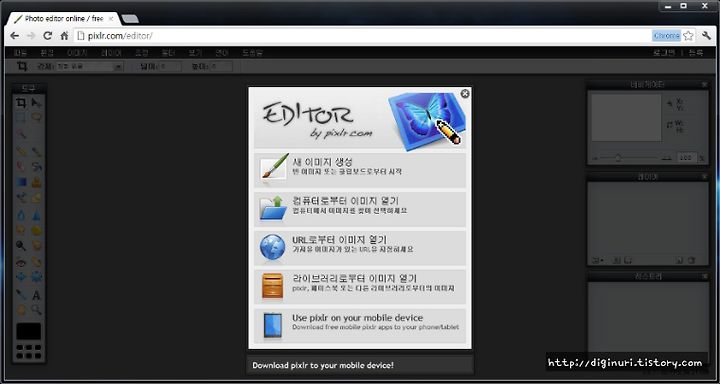The image size is (720, 384).
Task: Select the Brush tool
Action: [x=37, y=151]
